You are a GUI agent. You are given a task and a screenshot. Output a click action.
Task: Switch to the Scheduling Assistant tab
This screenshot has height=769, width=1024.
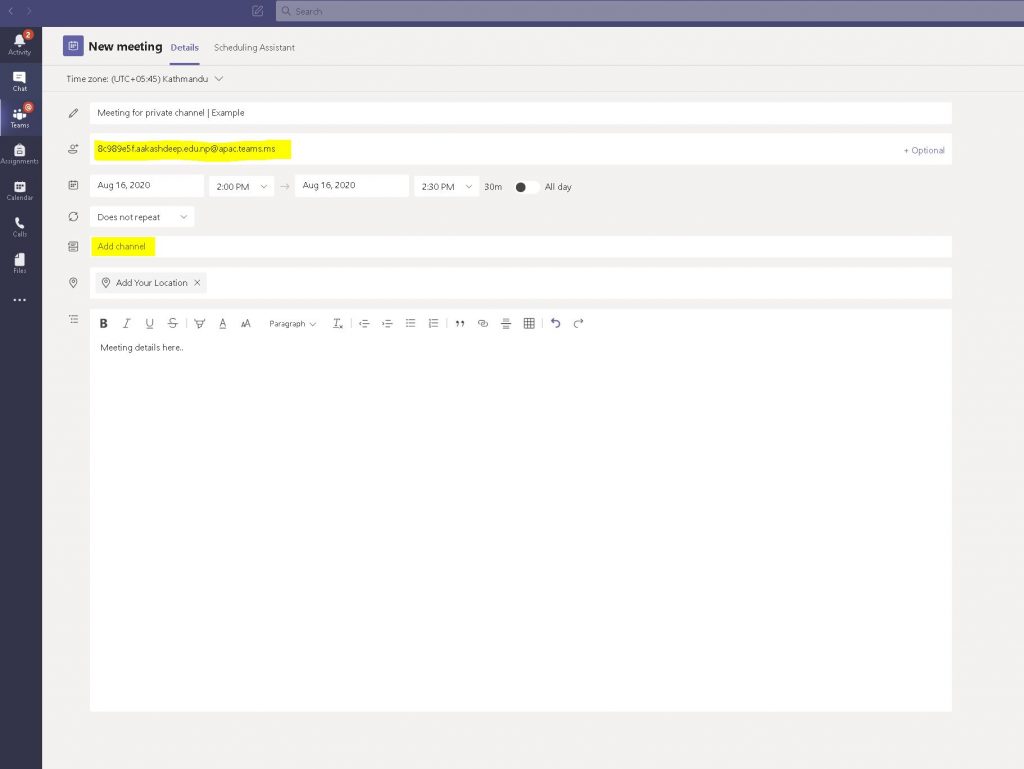254,47
